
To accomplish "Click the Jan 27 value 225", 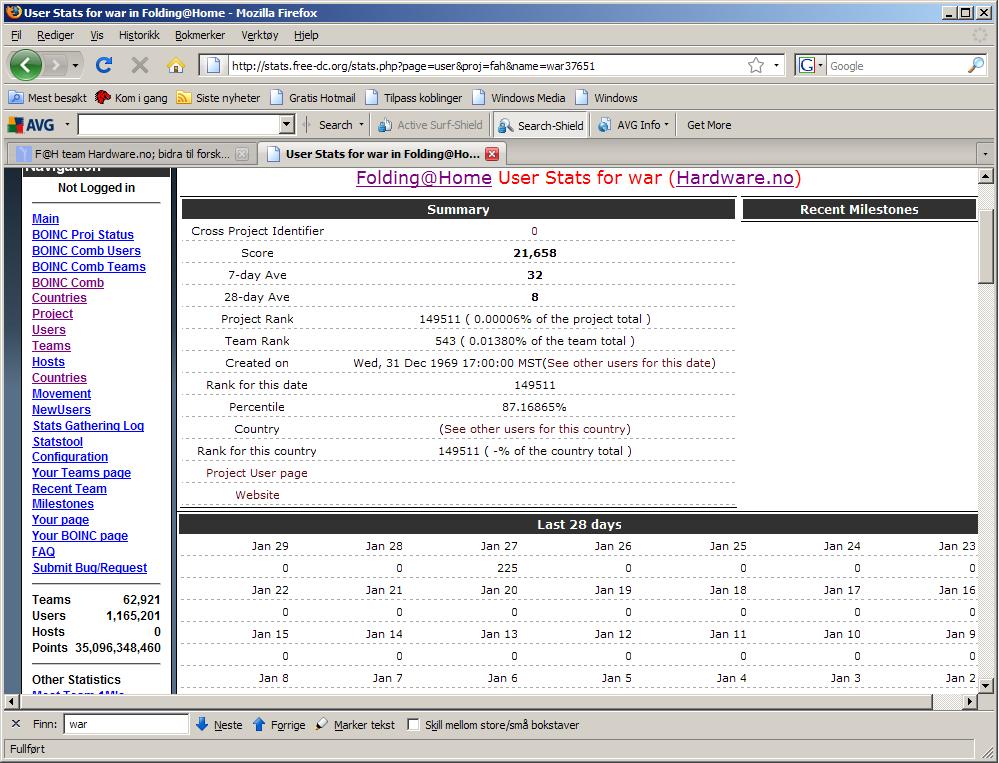I will [507, 567].
